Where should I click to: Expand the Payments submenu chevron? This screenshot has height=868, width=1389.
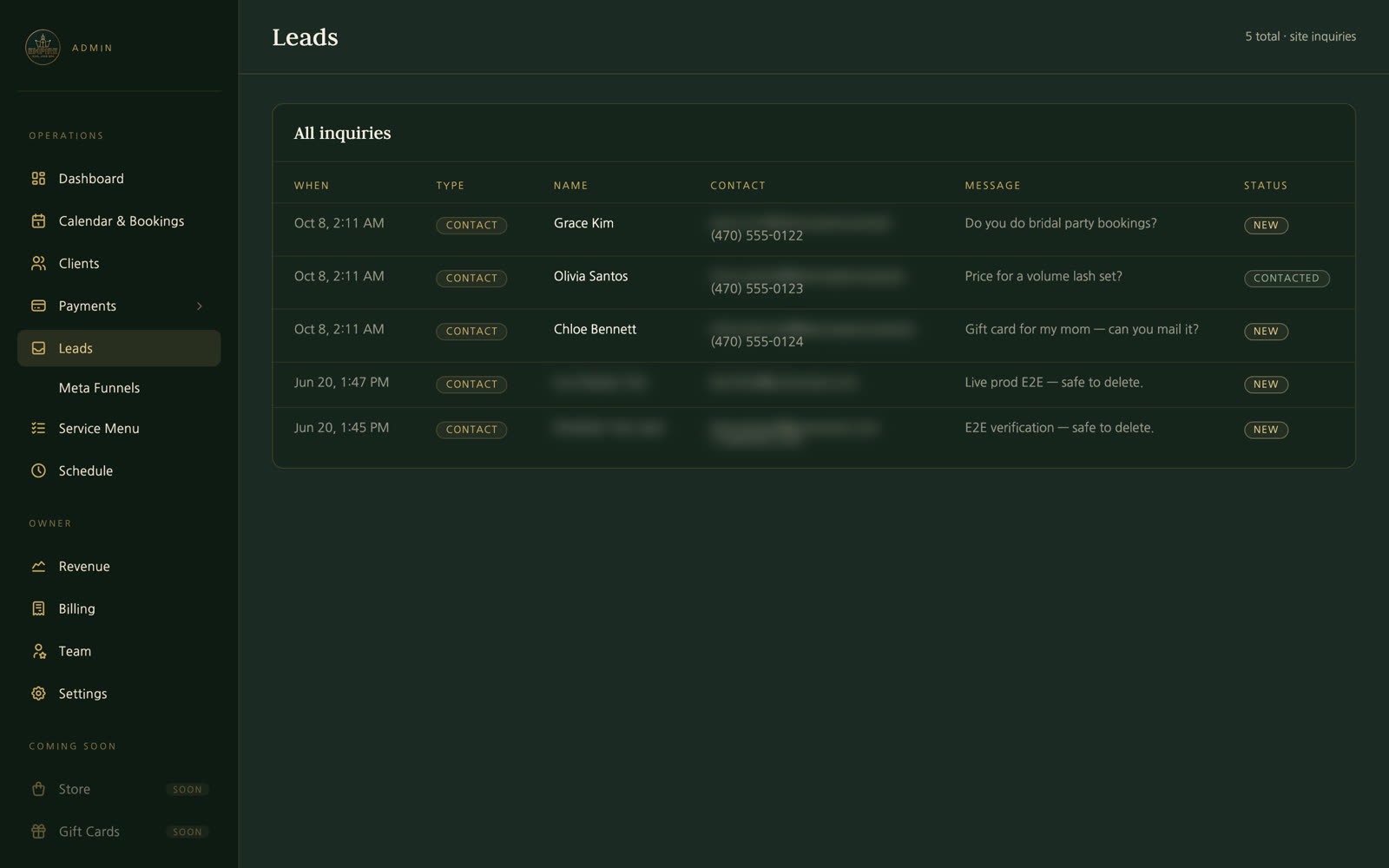click(200, 306)
